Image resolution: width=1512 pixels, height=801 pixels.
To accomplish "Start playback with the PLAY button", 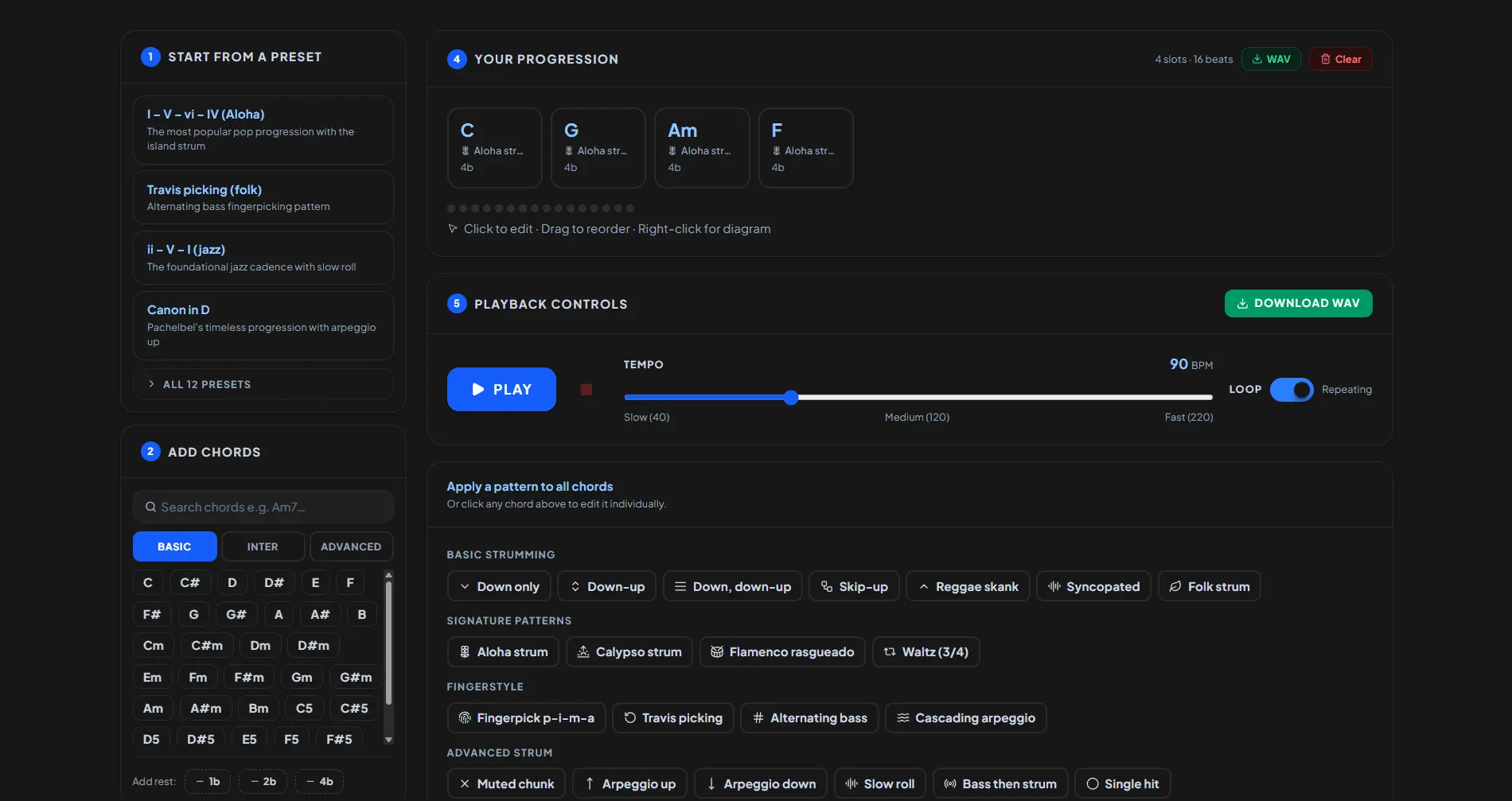I will click(501, 390).
